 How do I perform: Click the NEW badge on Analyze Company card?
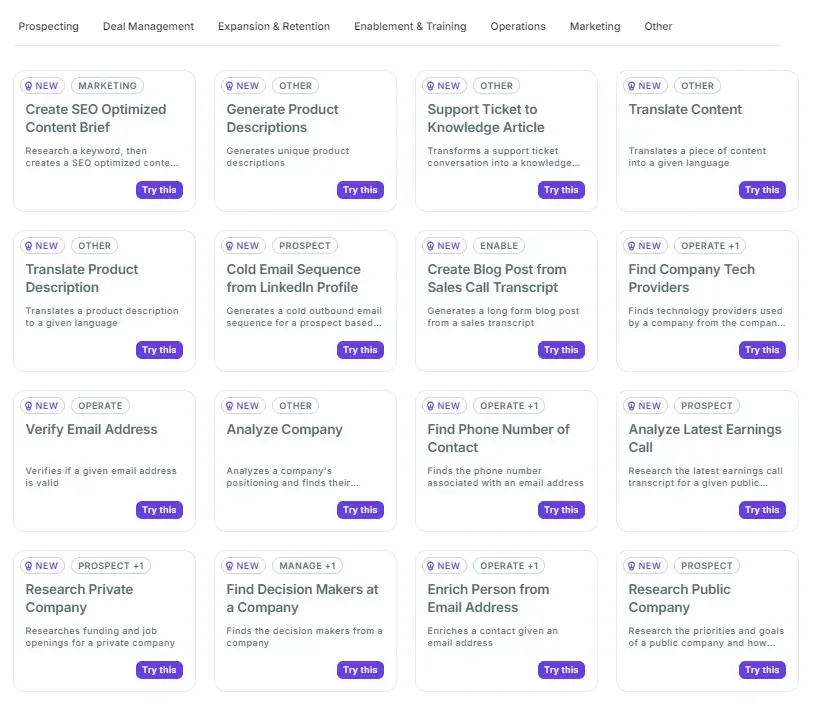point(243,406)
